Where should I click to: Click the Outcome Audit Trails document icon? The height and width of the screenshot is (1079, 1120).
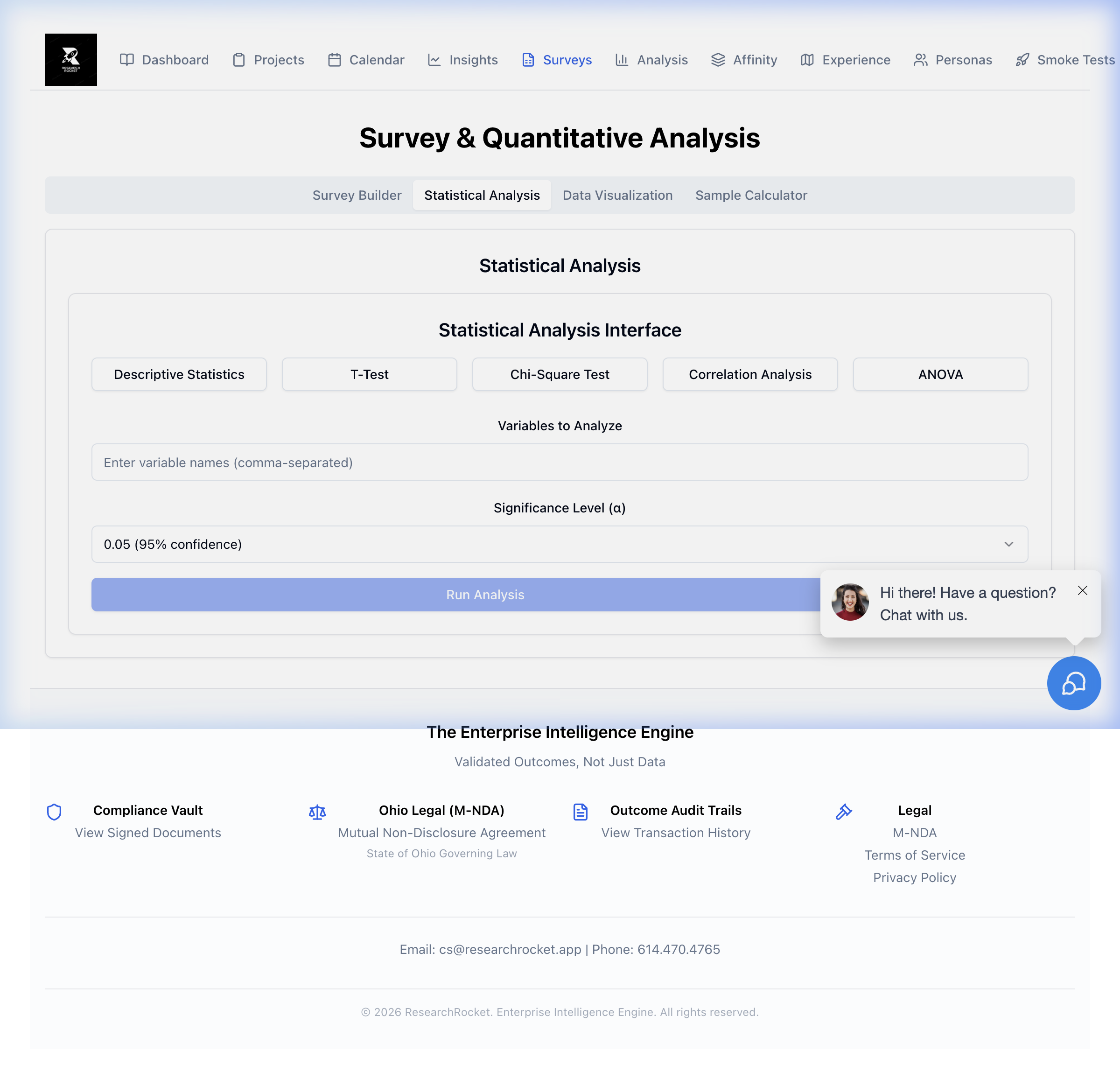coord(580,812)
